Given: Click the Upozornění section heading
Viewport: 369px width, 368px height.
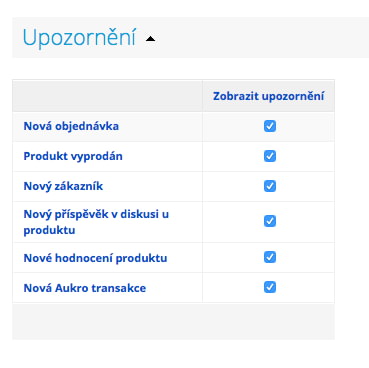Looking at the screenshot, I should click(79, 38).
